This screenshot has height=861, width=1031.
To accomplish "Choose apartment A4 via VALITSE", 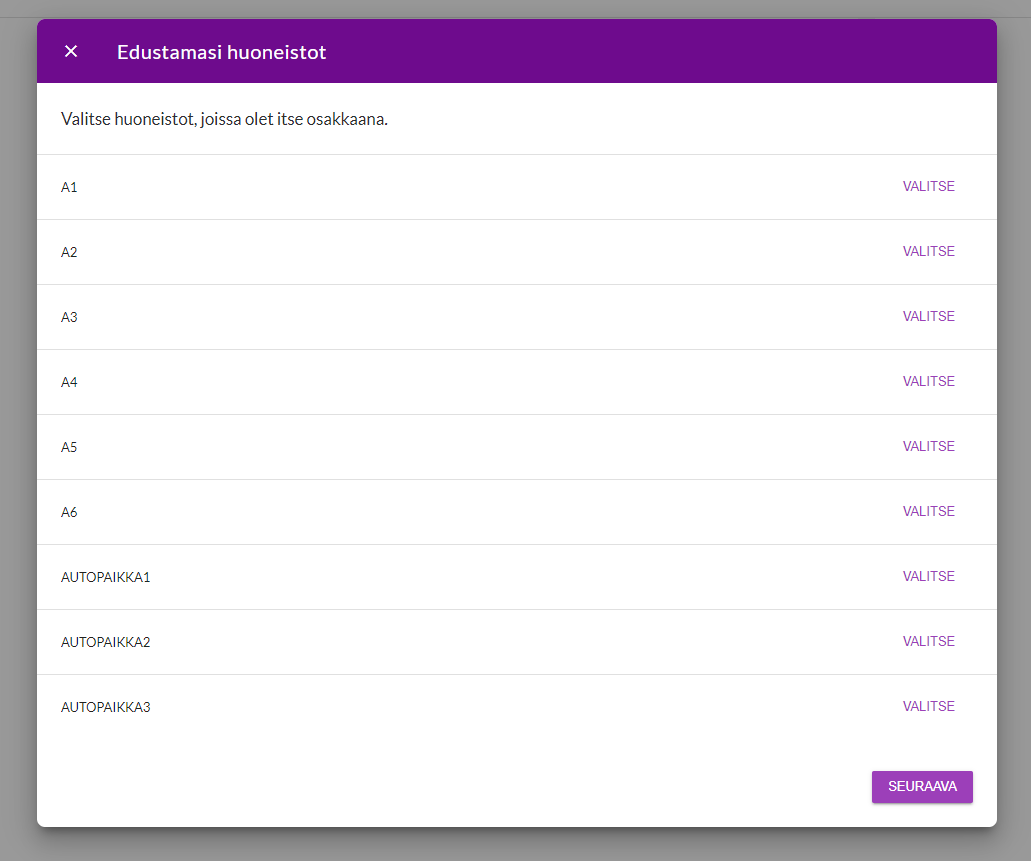I will click(928, 382).
